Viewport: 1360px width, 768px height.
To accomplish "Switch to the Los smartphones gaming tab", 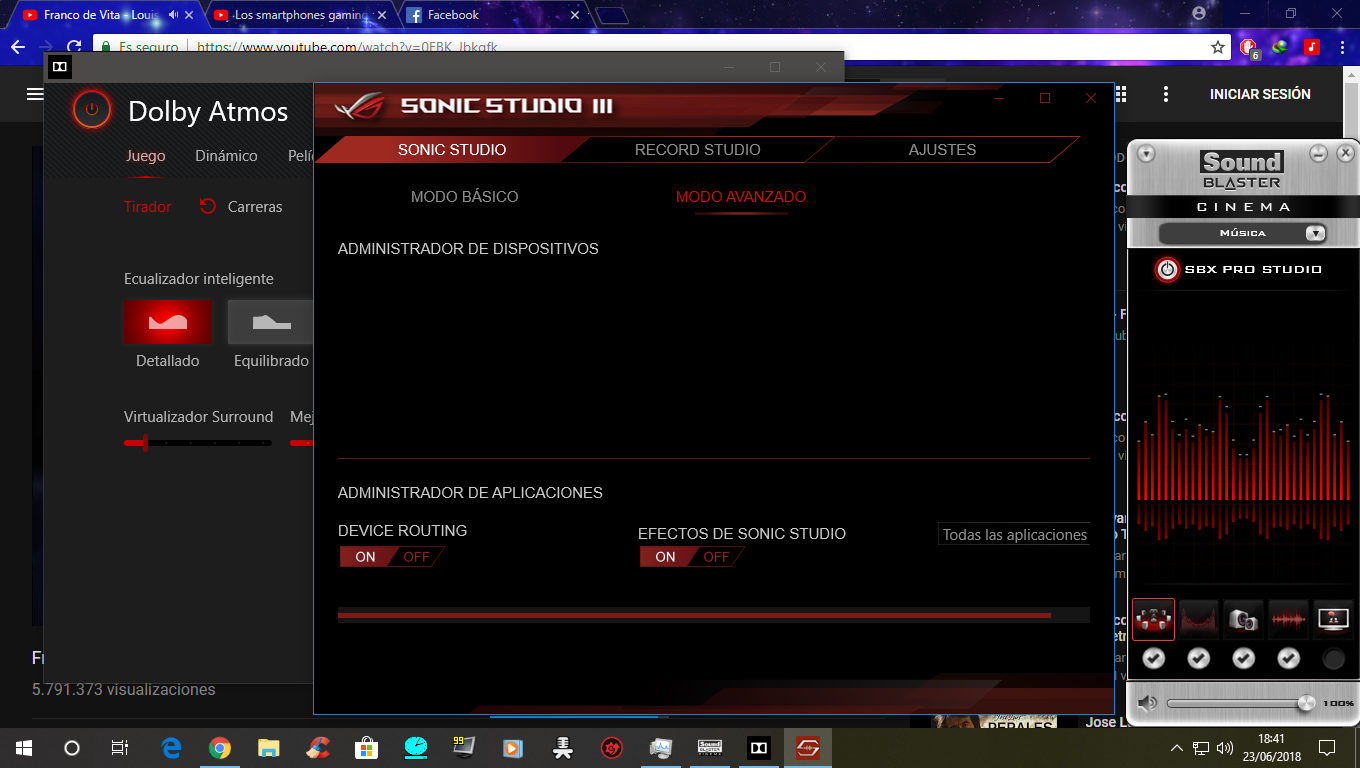I will tap(300, 15).
